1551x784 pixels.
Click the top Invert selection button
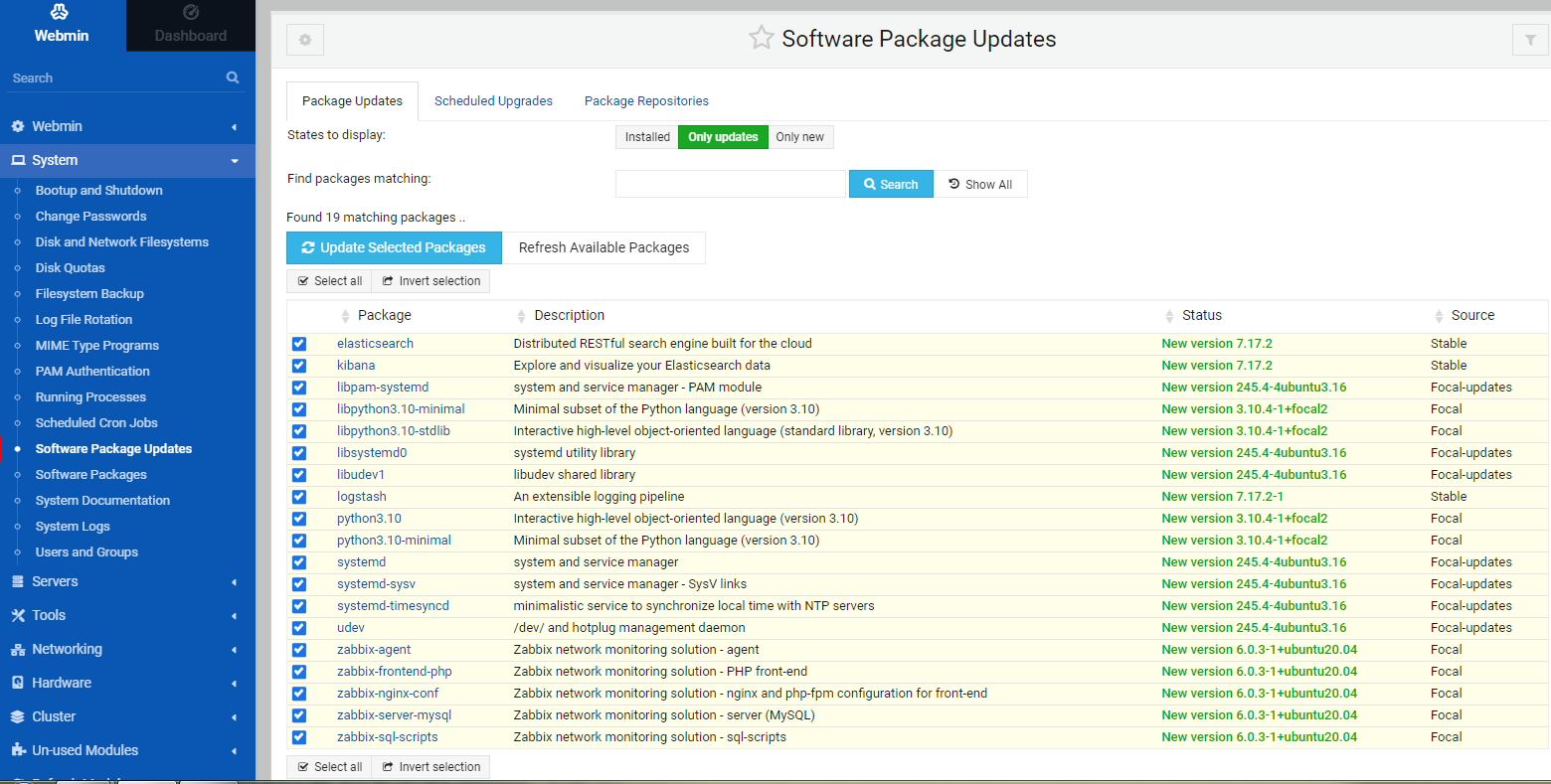point(431,281)
